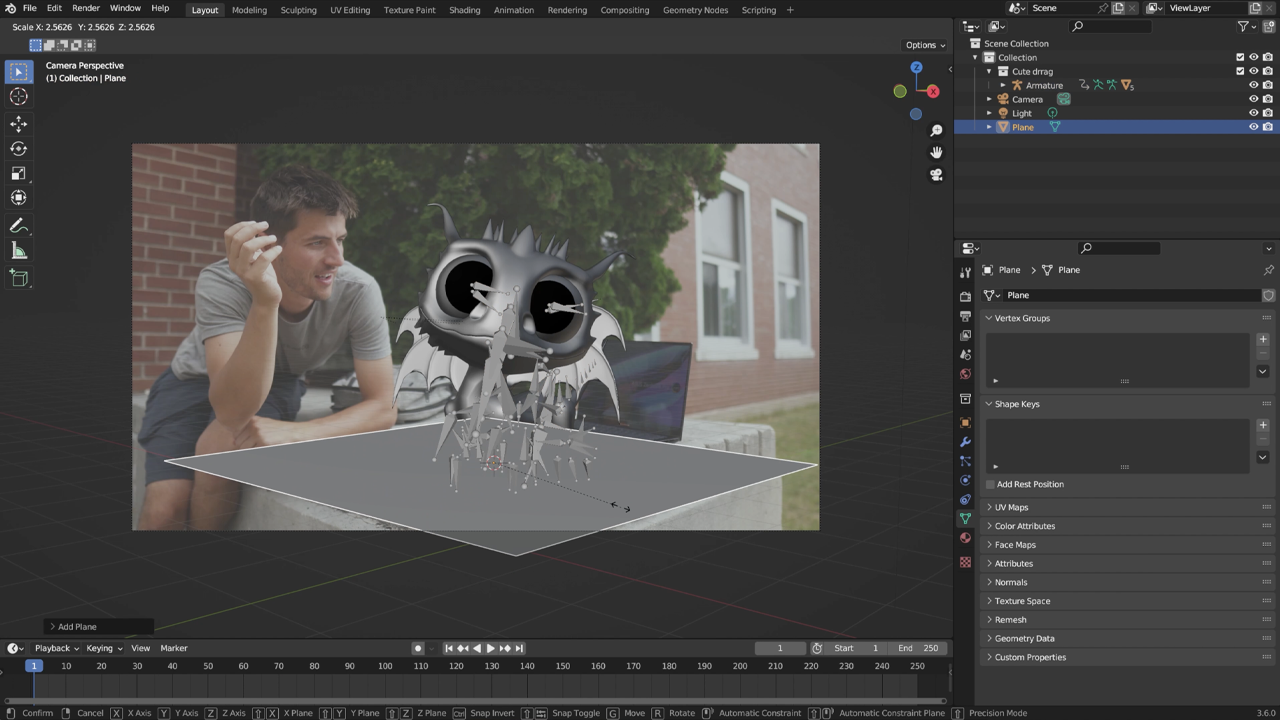Add a new vertex group
The width and height of the screenshot is (1280, 720).
[x=1263, y=339]
